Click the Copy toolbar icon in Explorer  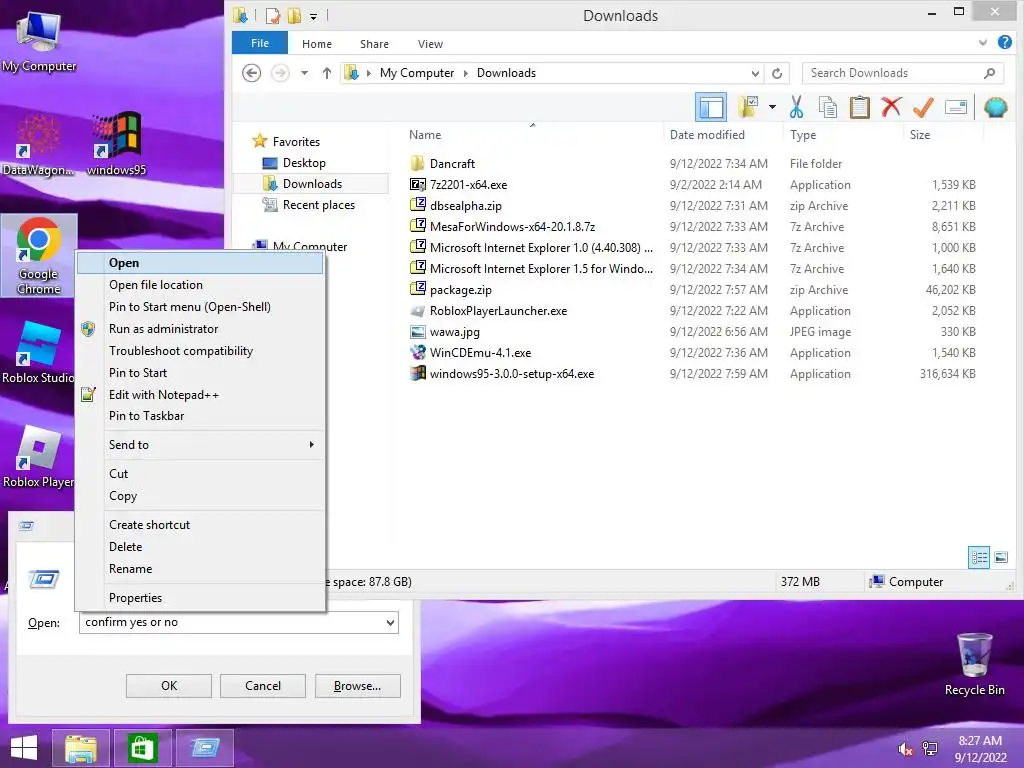coord(827,107)
